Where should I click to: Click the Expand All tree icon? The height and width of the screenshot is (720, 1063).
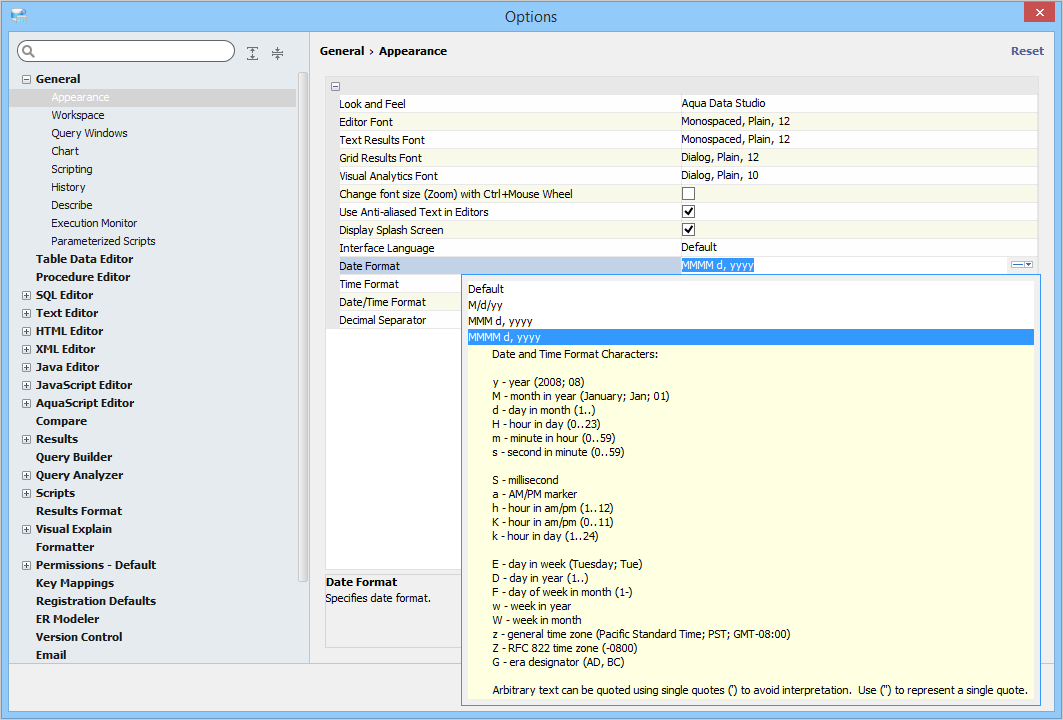(253, 53)
